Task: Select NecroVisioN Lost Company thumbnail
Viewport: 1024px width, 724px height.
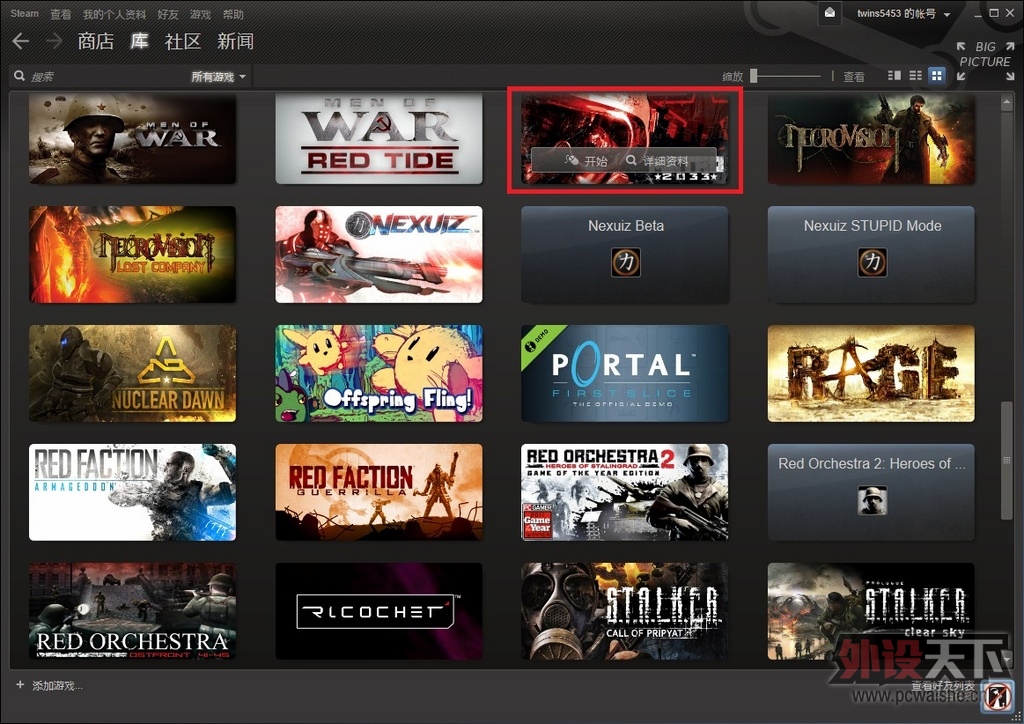Action: coord(133,255)
